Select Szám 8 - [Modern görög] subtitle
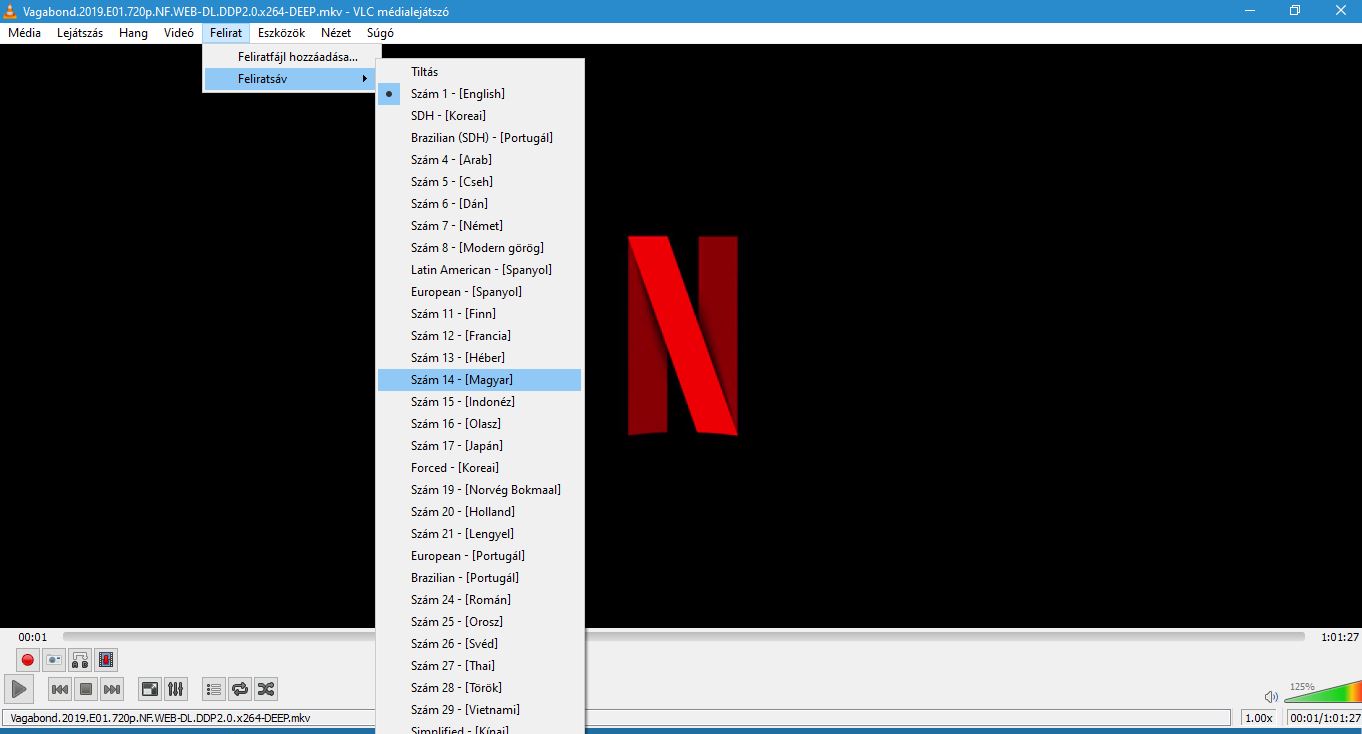The width and height of the screenshot is (1362, 734). [x=480, y=248]
